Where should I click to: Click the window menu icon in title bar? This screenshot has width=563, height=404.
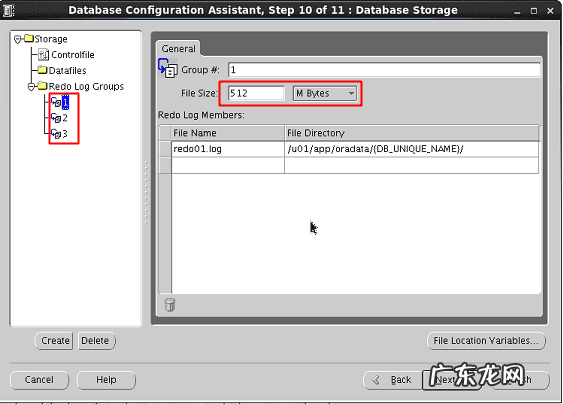pos(9,10)
